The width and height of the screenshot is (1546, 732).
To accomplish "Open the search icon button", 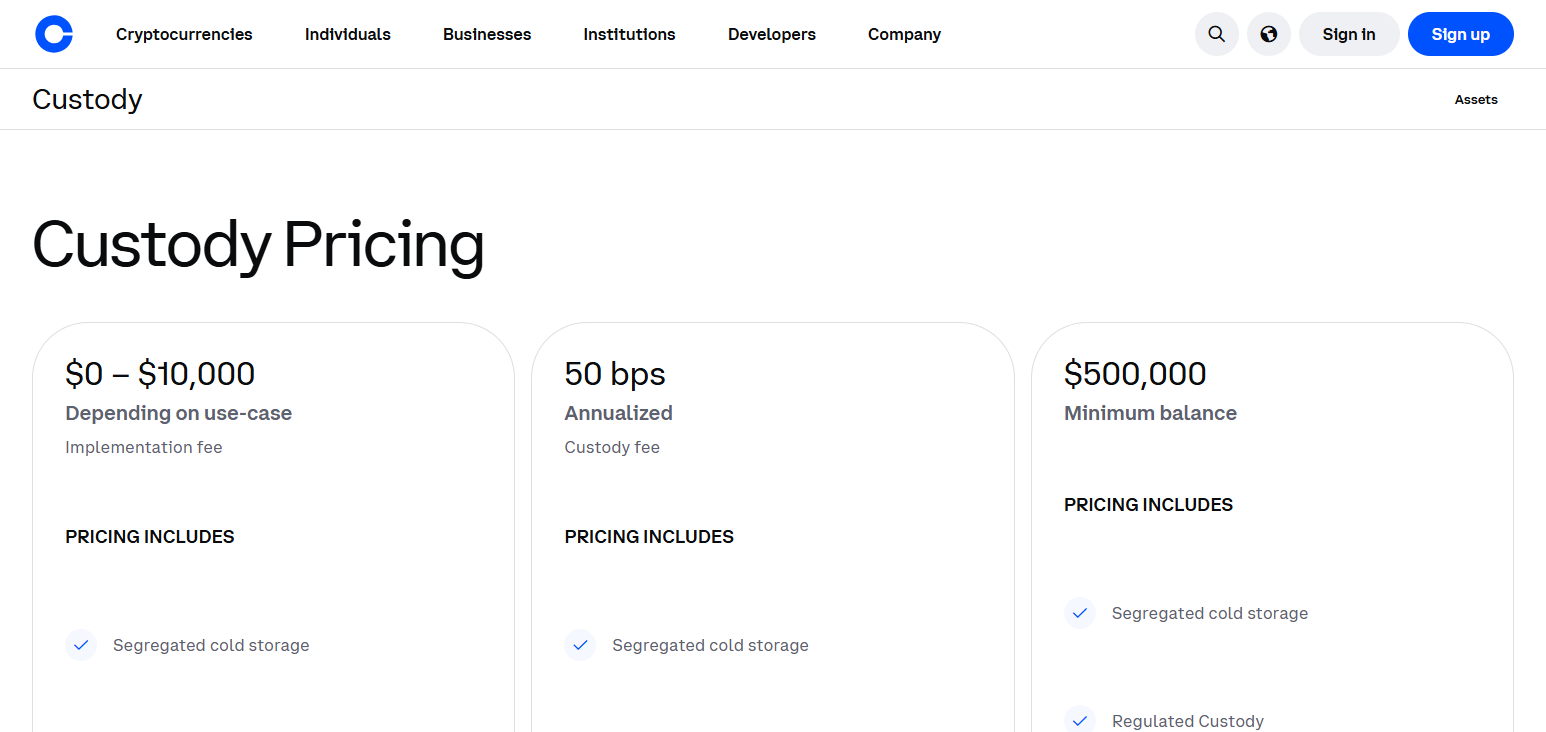I will [1216, 34].
